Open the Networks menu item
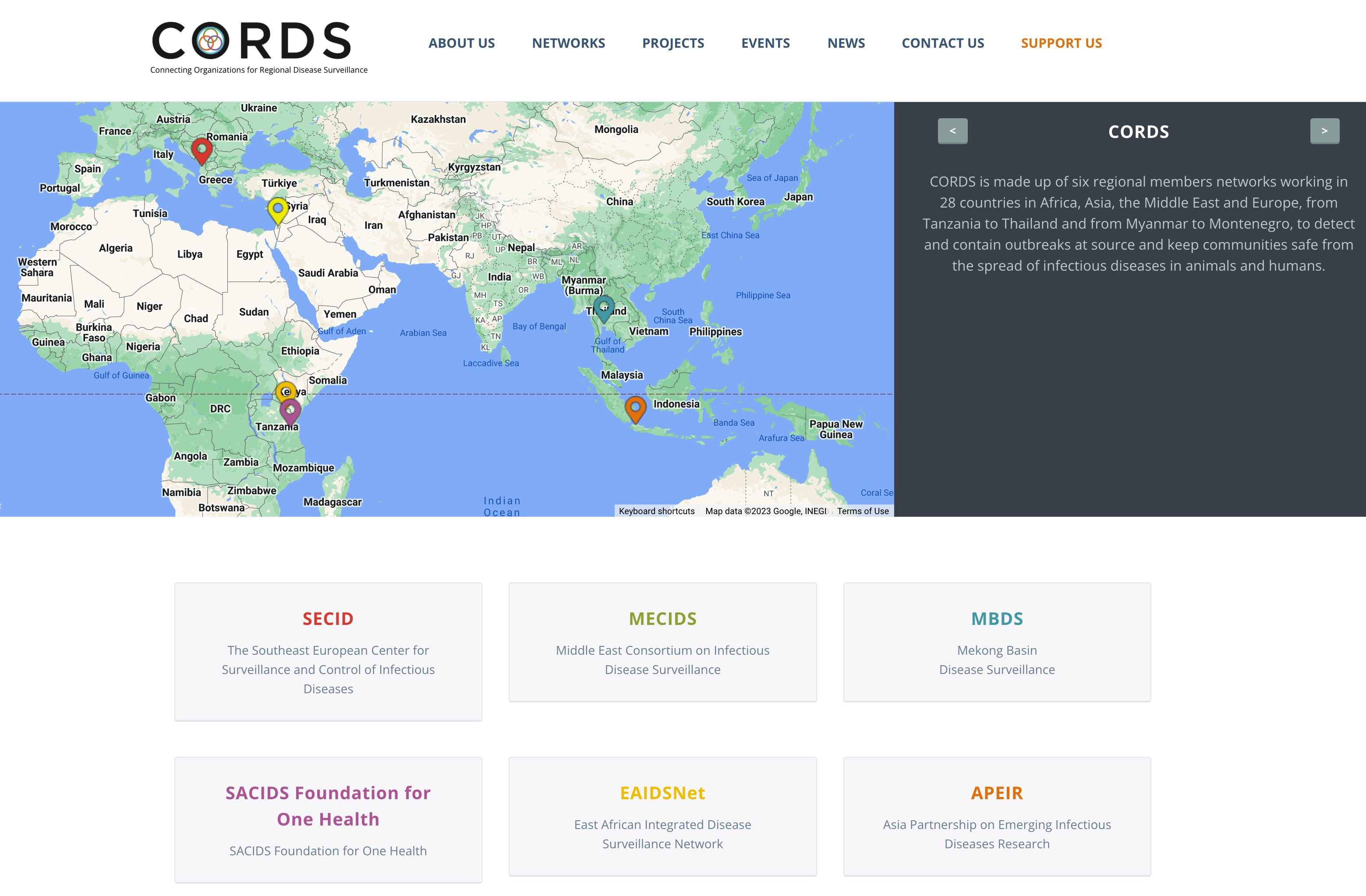The image size is (1366, 896). (x=568, y=43)
